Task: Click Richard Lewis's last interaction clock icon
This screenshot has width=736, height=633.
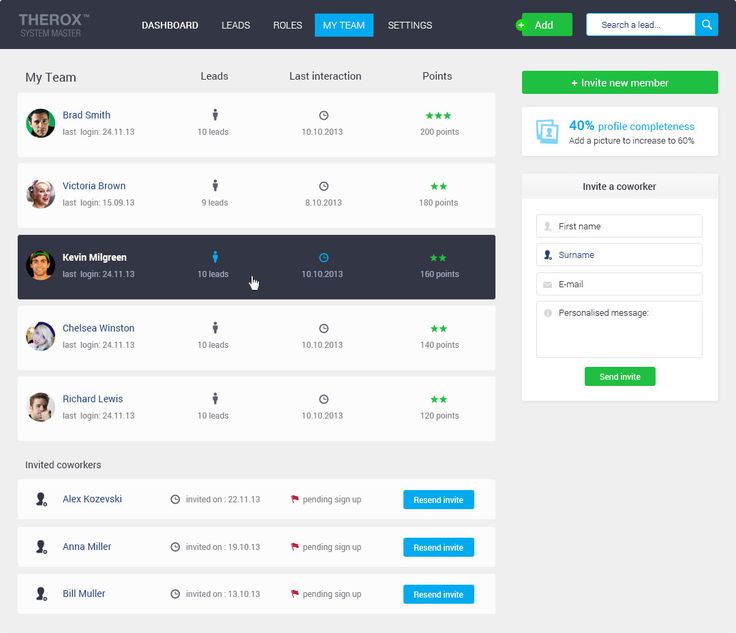Action: pyautogui.click(x=323, y=399)
